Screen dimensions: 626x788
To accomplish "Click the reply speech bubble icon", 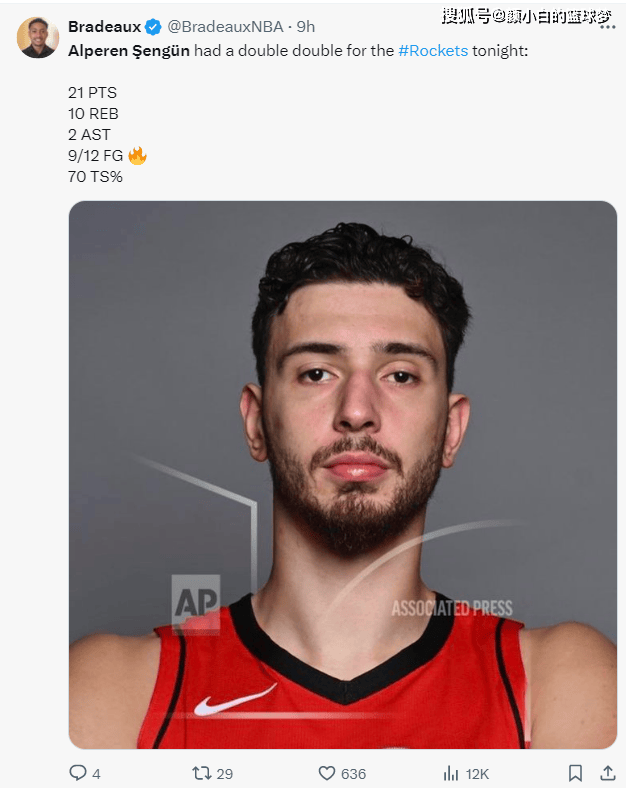I will 77,772.
